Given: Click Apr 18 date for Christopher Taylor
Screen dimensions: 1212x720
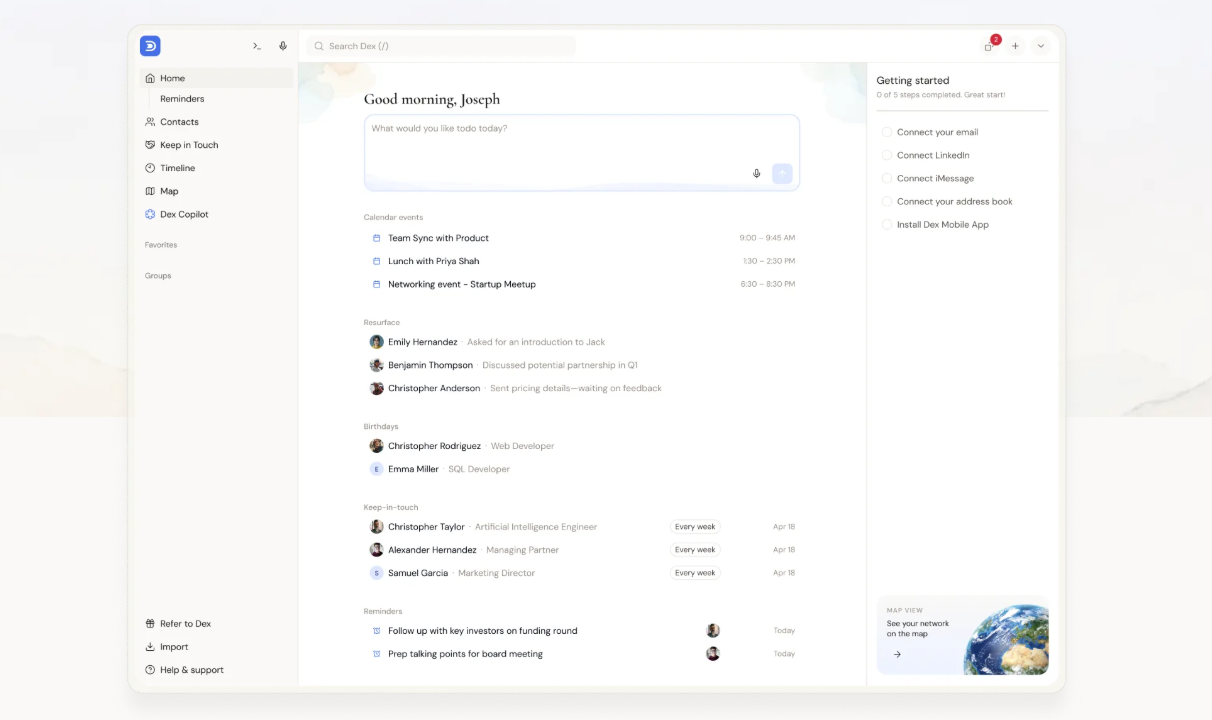Looking at the screenshot, I should (x=784, y=527).
